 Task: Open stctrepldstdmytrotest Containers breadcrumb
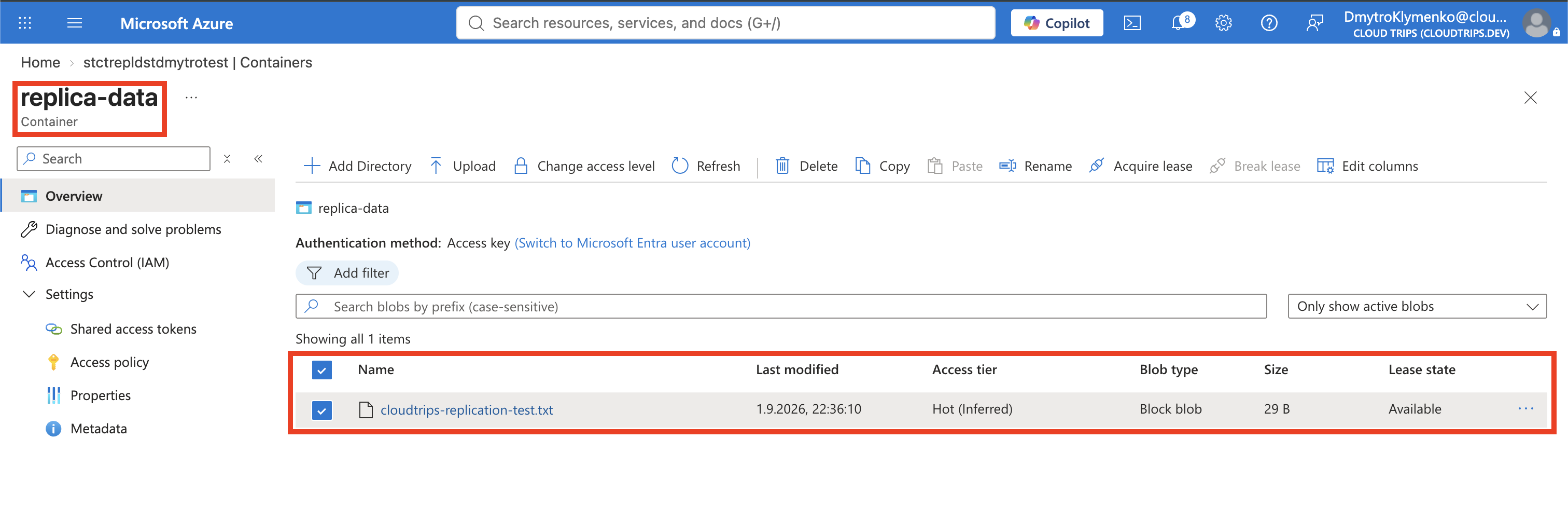click(197, 62)
